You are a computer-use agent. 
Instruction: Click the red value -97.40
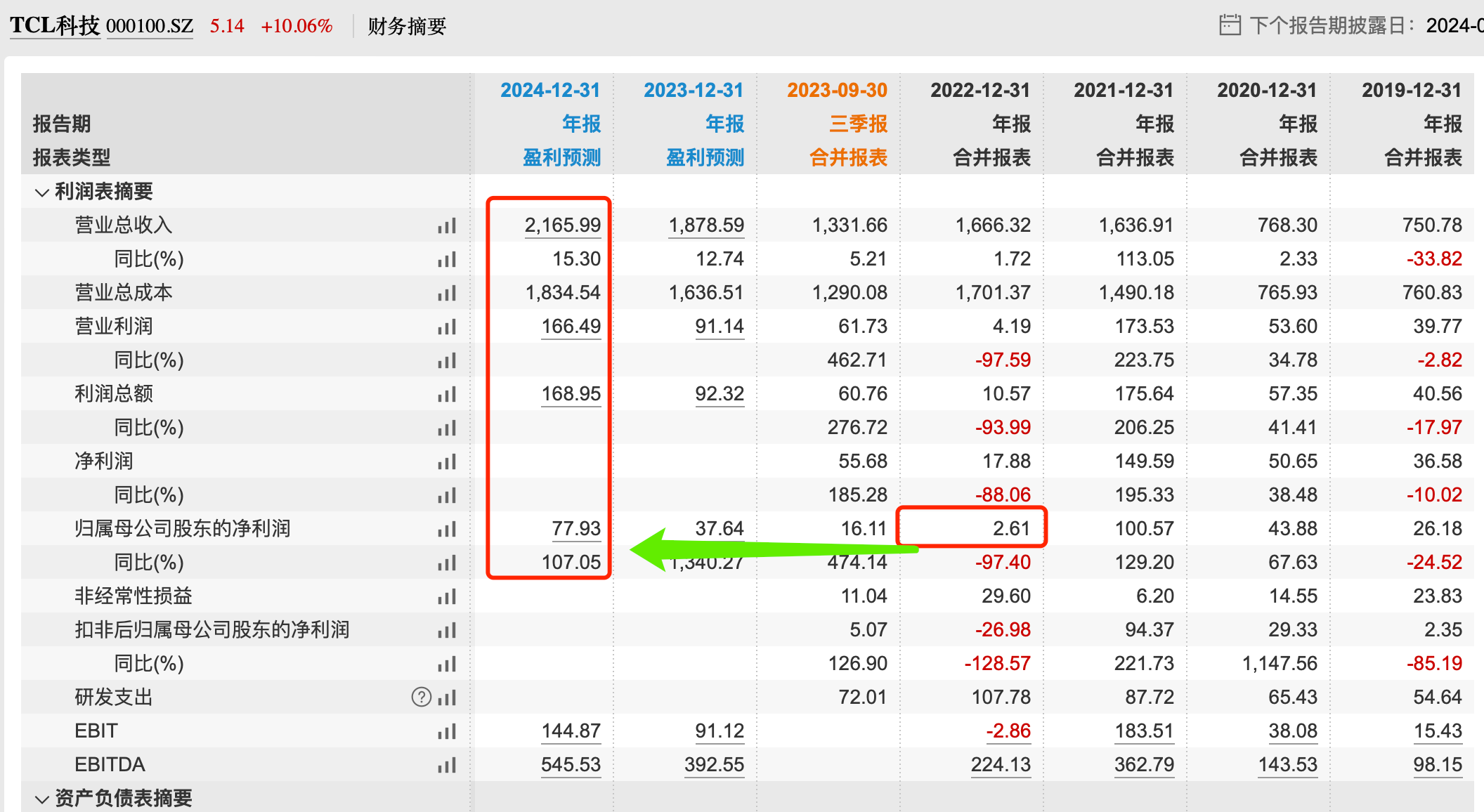[x=1003, y=563]
